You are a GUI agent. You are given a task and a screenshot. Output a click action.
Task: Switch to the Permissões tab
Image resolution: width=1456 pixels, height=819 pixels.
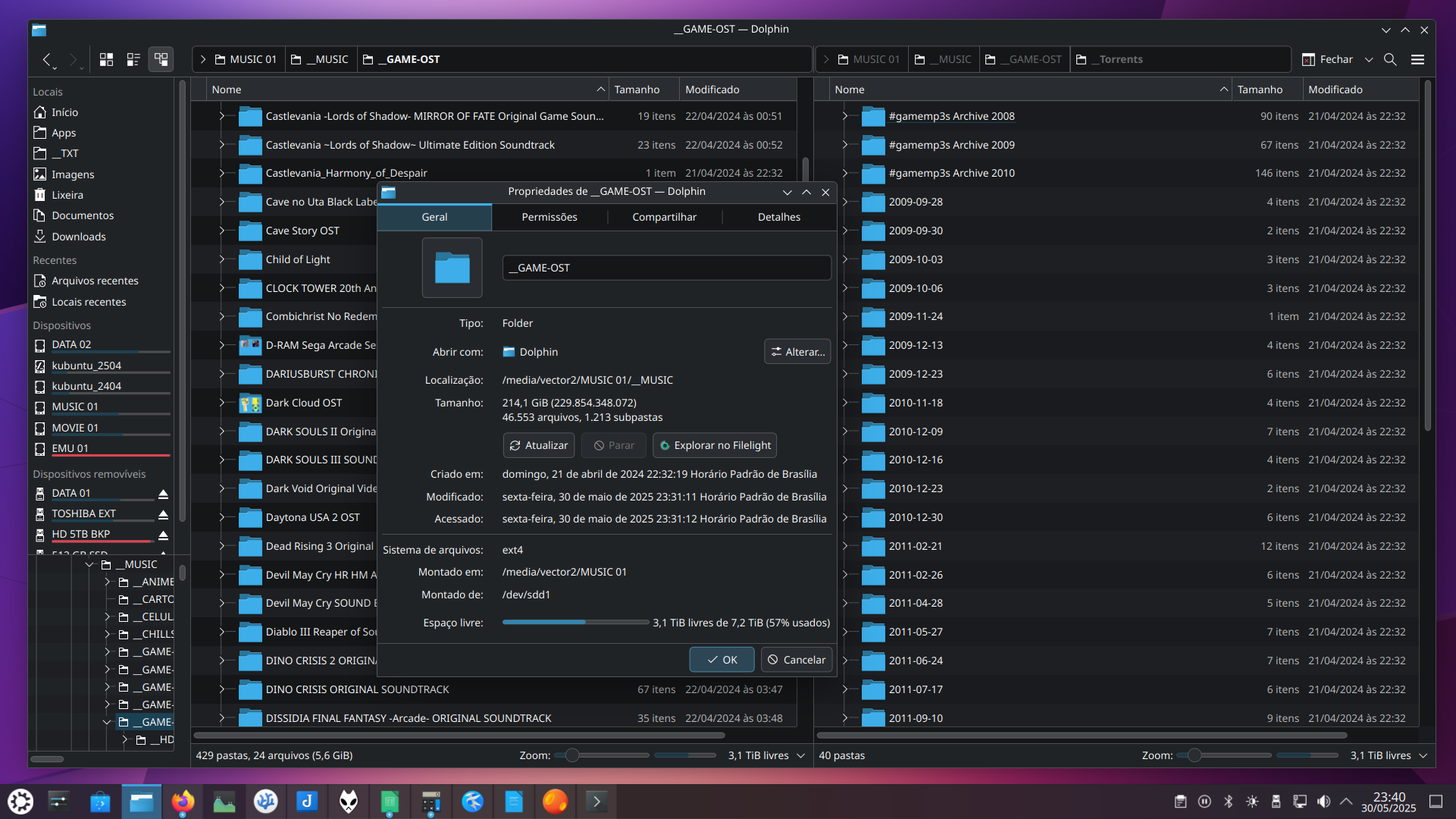[550, 217]
